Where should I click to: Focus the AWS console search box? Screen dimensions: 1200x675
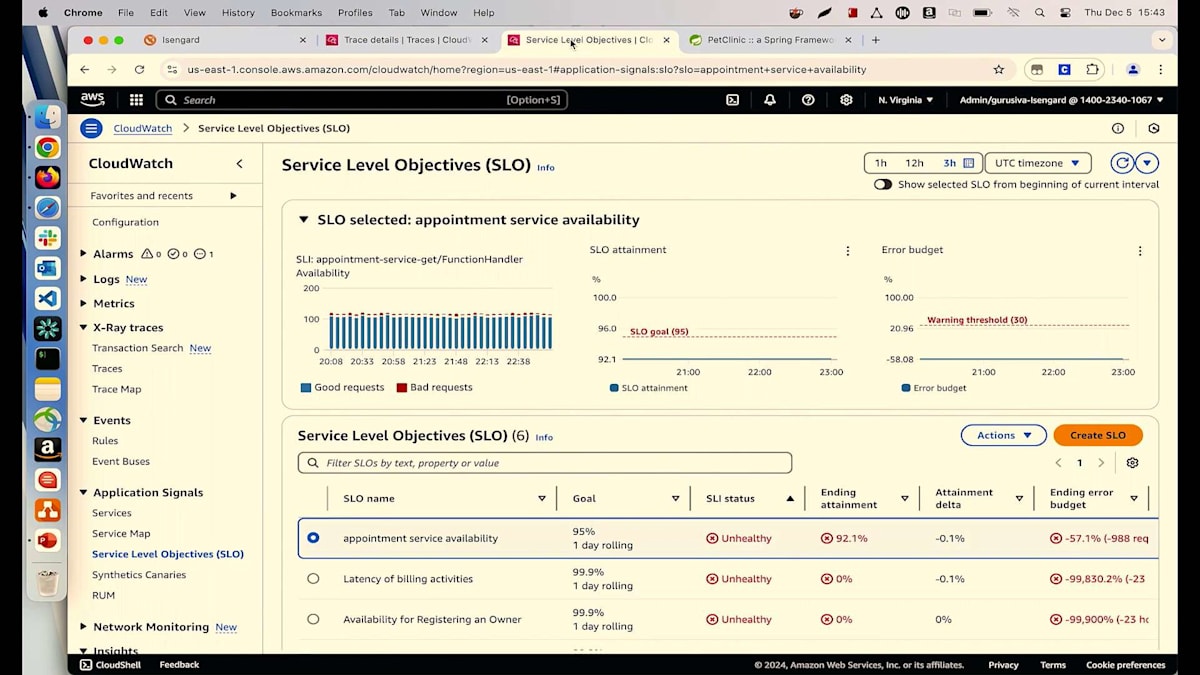click(362, 100)
